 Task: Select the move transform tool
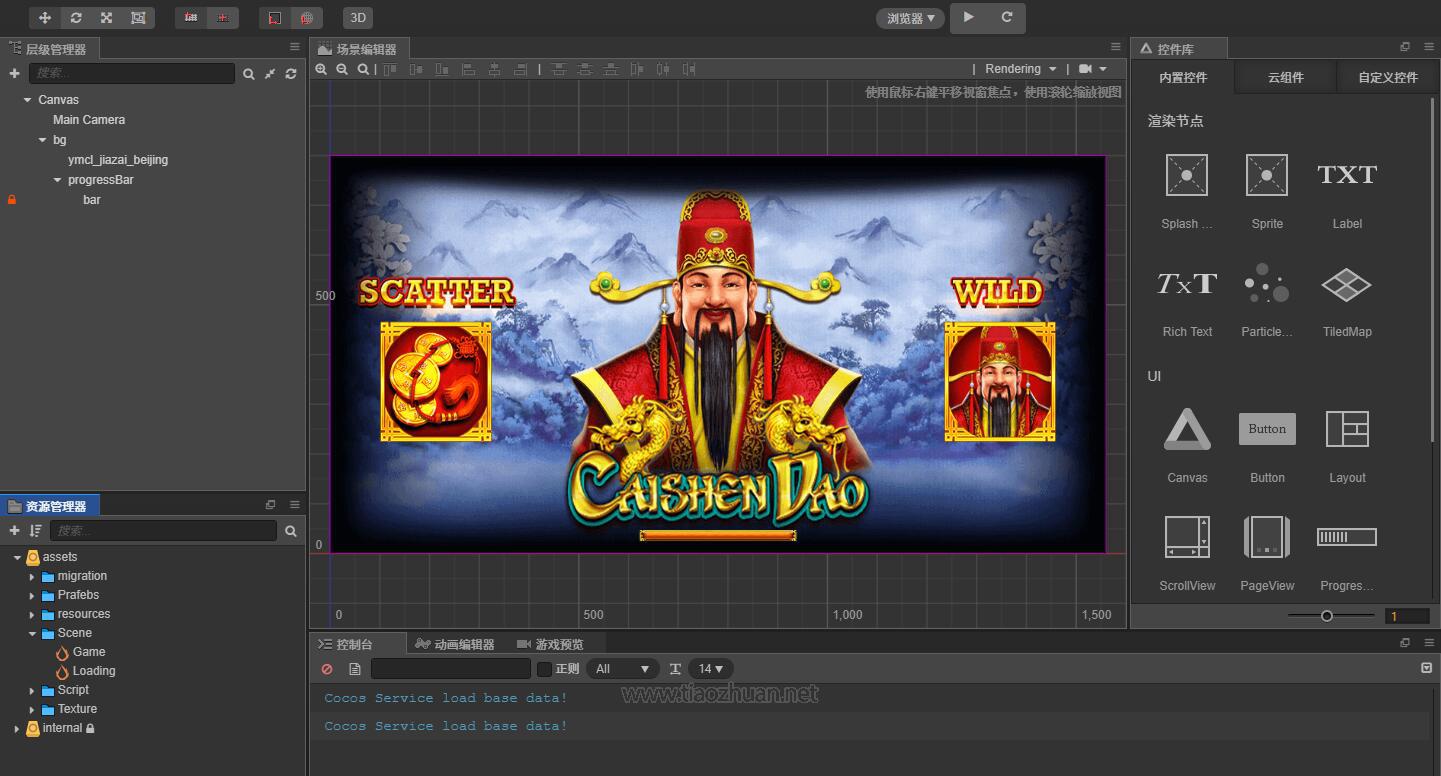(x=45, y=18)
